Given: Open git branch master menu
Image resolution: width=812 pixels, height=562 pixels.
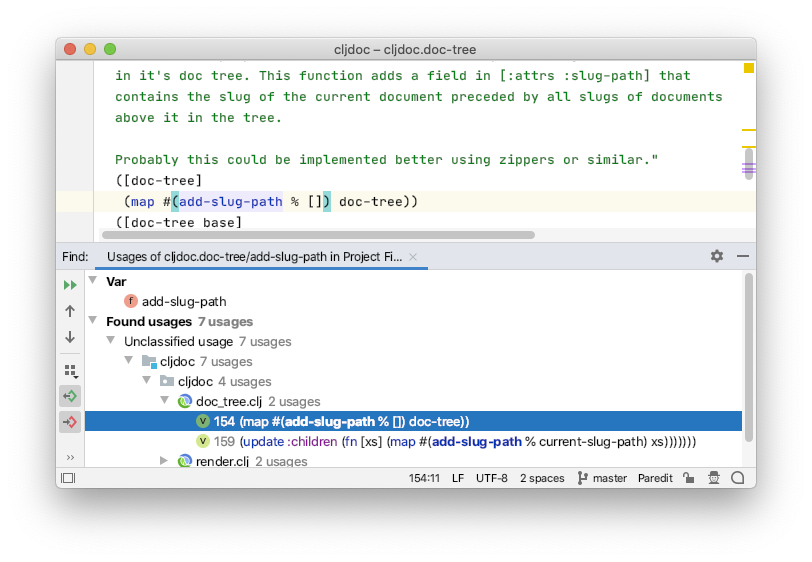Looking at the screenshot, I should (602, 478).
